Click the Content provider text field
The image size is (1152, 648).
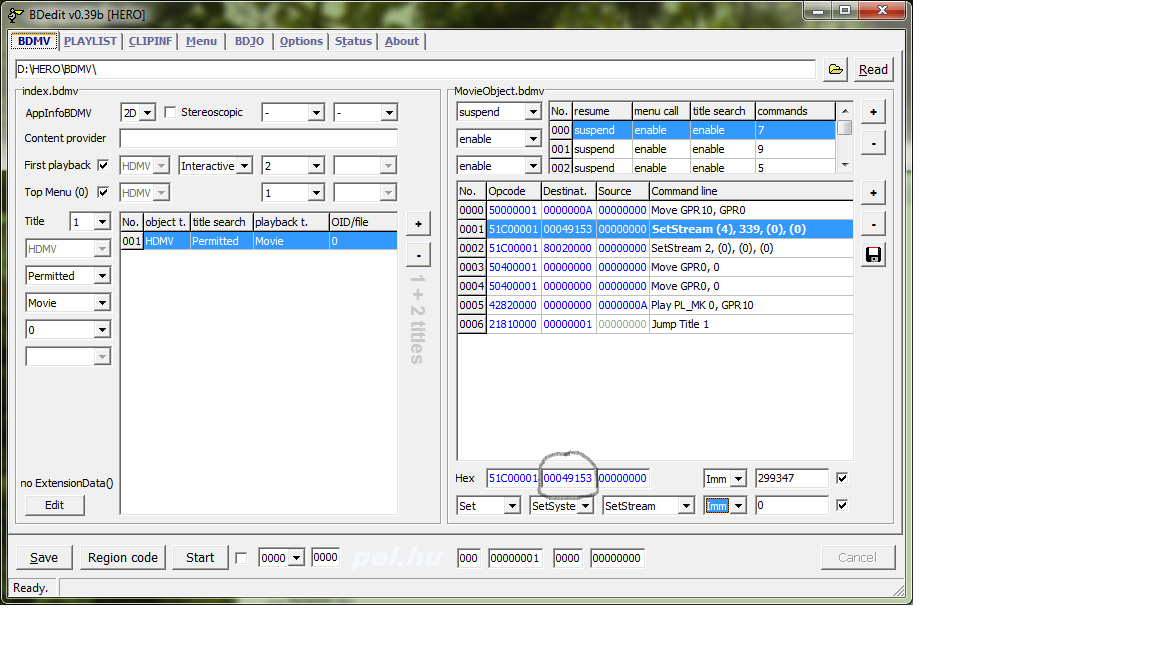tap(259, 139)
